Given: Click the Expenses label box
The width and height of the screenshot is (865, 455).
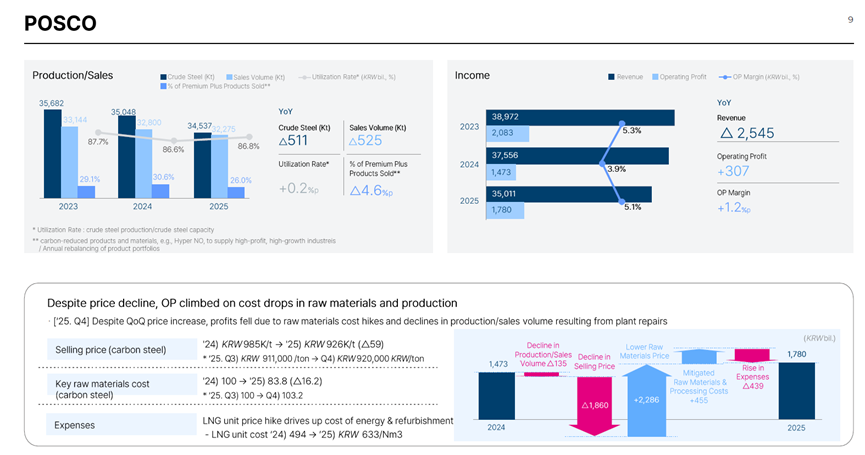Looking at the screenshot, I should click(112, 426).
